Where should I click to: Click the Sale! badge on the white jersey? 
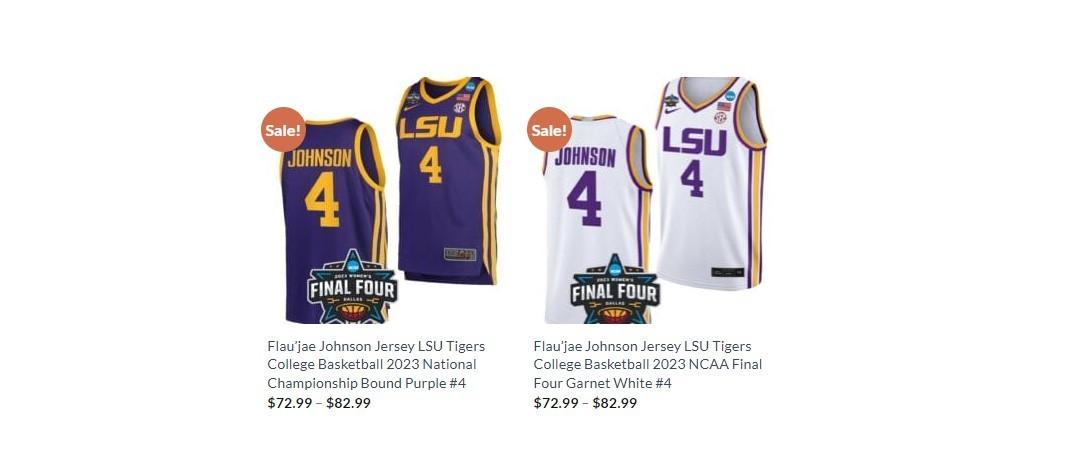[x=549, y=130]
